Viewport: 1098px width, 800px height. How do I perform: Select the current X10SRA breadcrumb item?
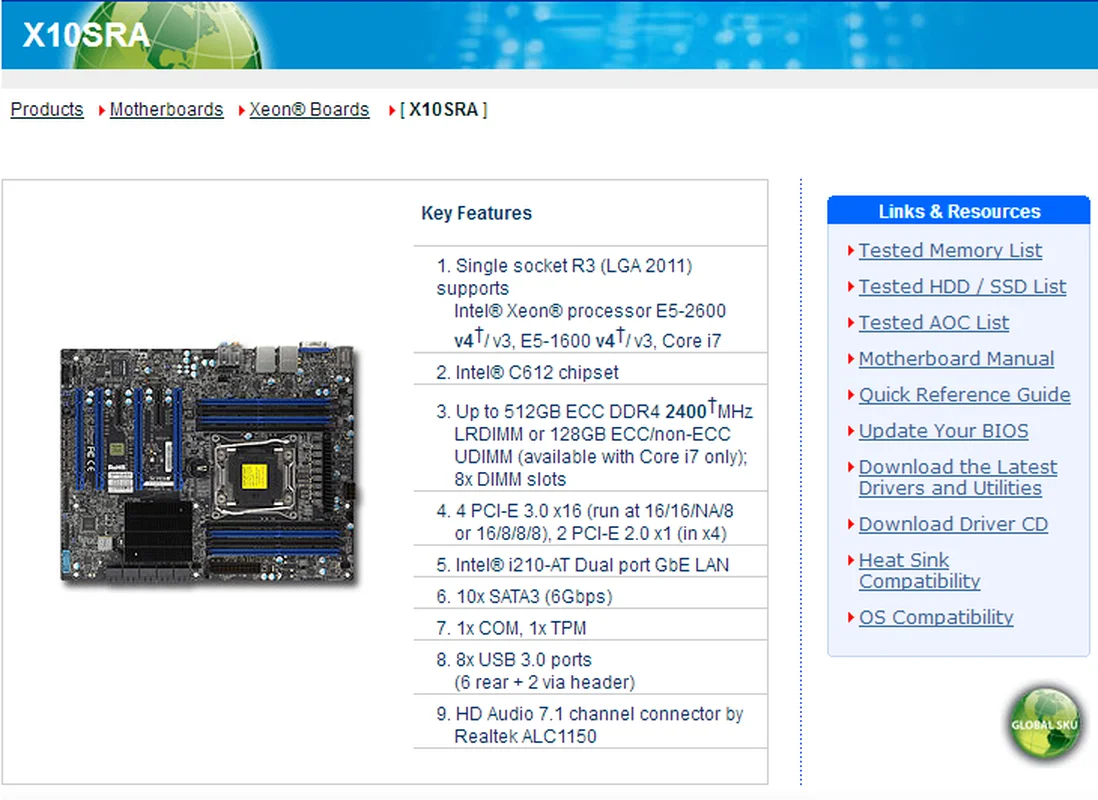(443, 109)
